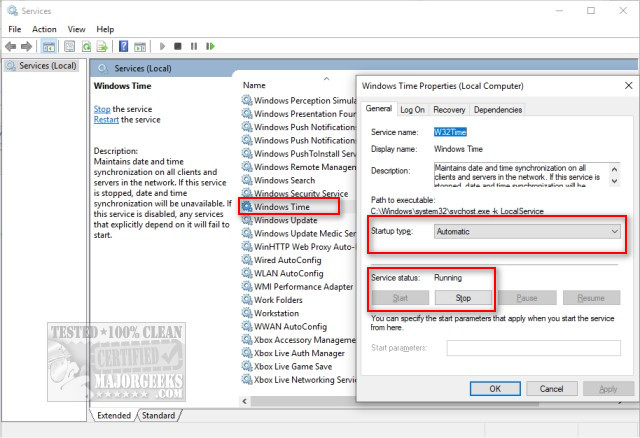Click OK in the Properties dialog
Viewport: 640px width, 438px height.
[495, 389]
